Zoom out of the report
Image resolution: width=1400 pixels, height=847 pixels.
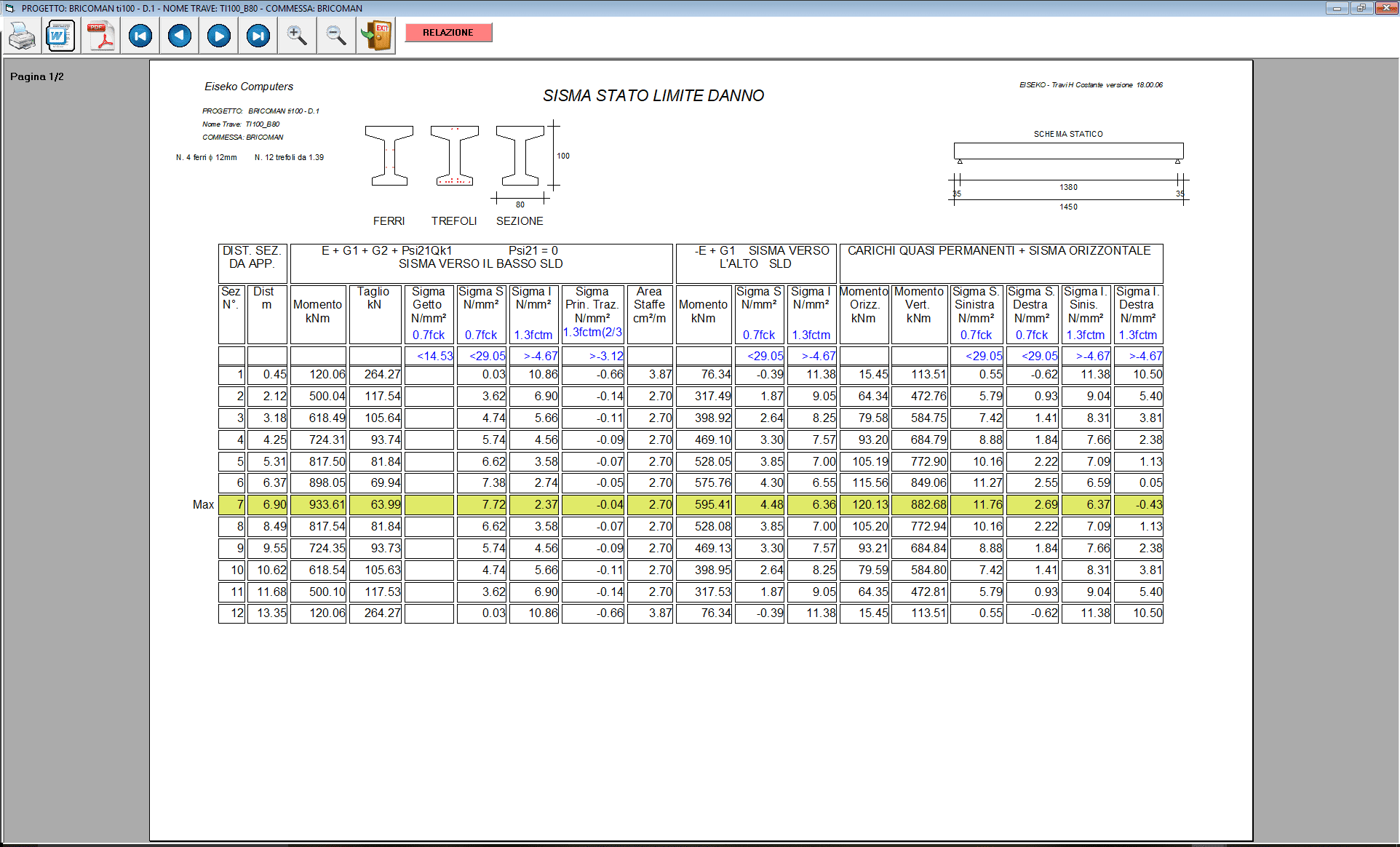[336, 36]
